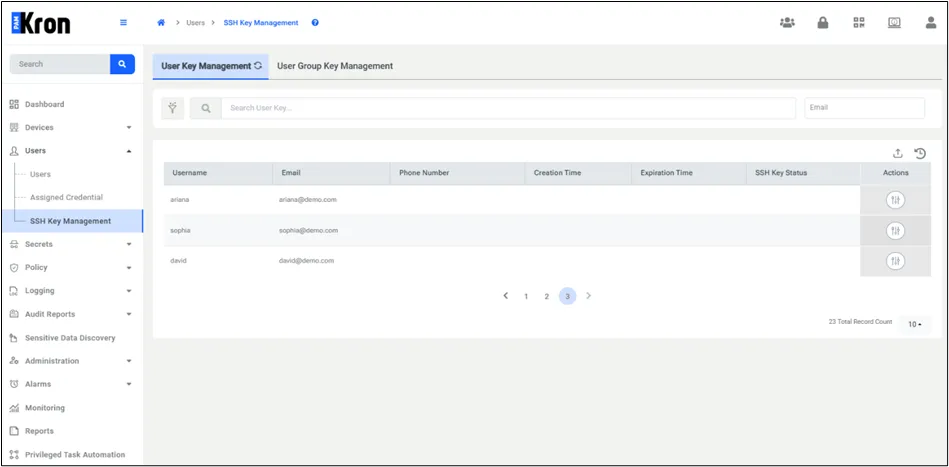Collapse the Users sidebar section
The height and width of the screenshot is (467, 949).
pyautogui.click(x=128, y=151)
